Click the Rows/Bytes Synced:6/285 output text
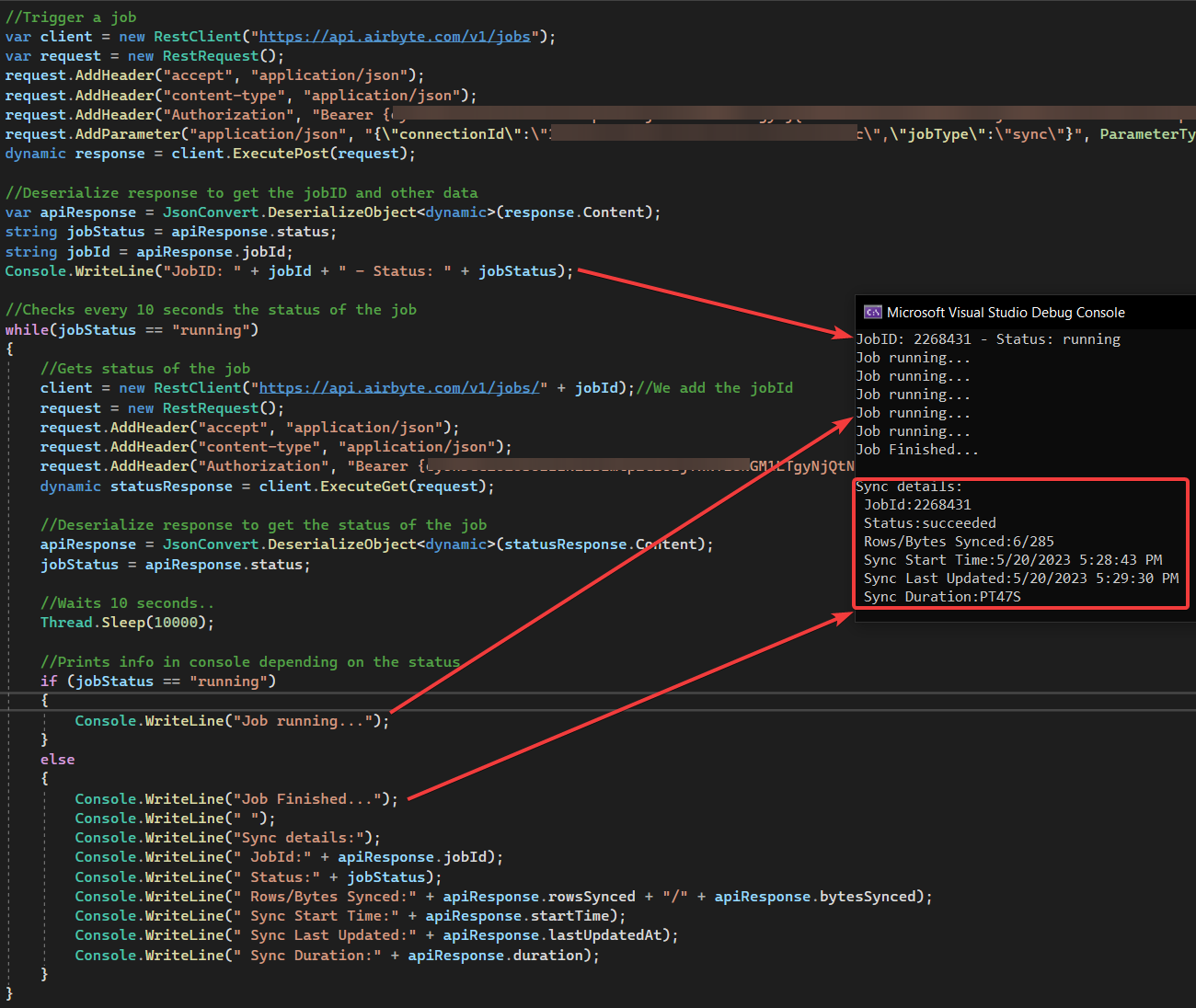 (959, 541)
